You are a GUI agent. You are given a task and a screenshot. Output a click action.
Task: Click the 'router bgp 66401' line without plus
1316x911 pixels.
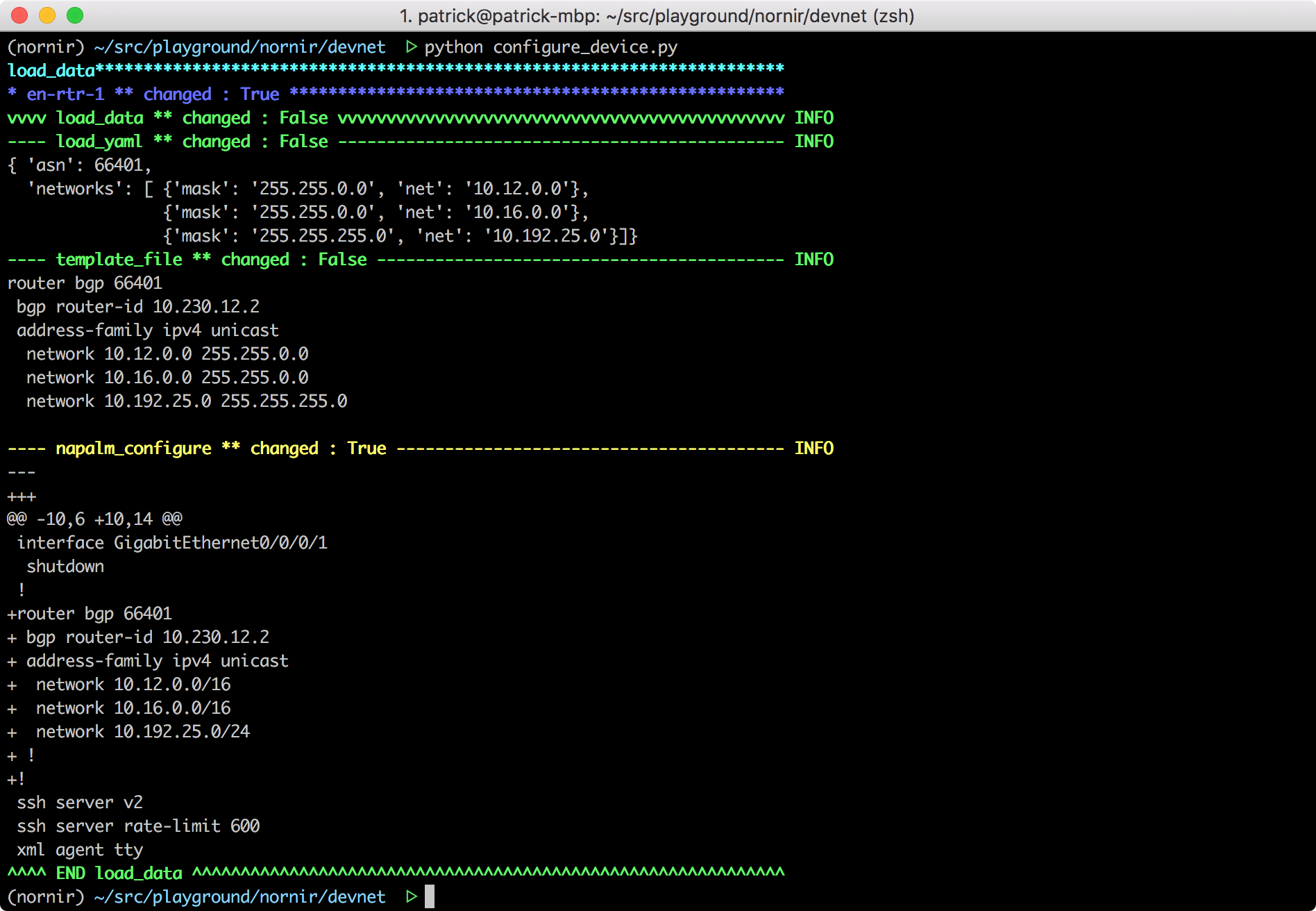(85, 283)
